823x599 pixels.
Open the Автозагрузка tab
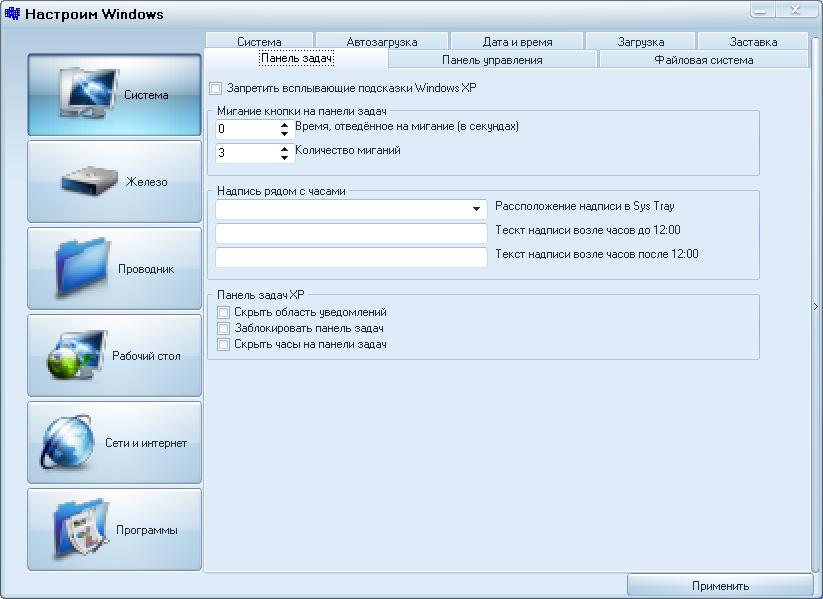tap(382, 41)
